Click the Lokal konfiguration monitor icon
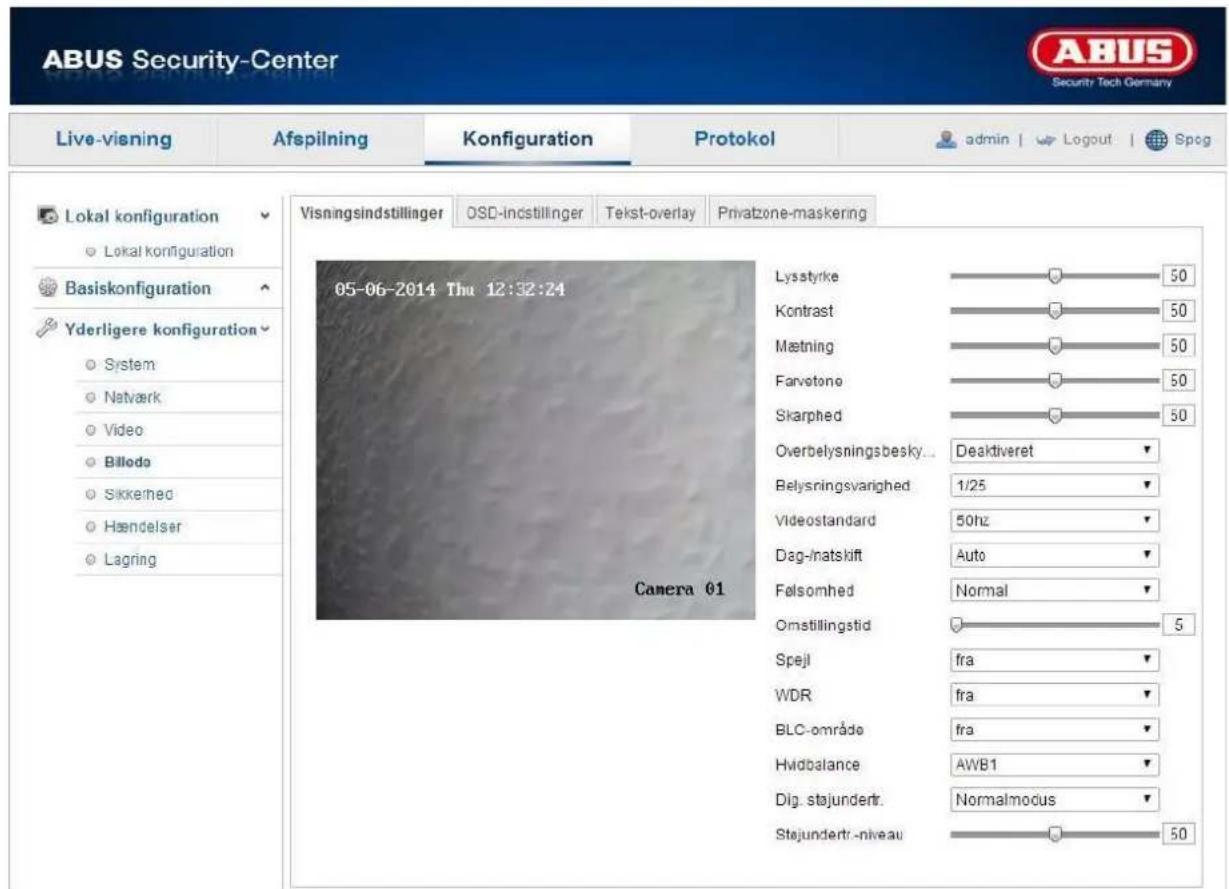The width and height of the screenshot is (1229, 889). [x=47, y=217]
